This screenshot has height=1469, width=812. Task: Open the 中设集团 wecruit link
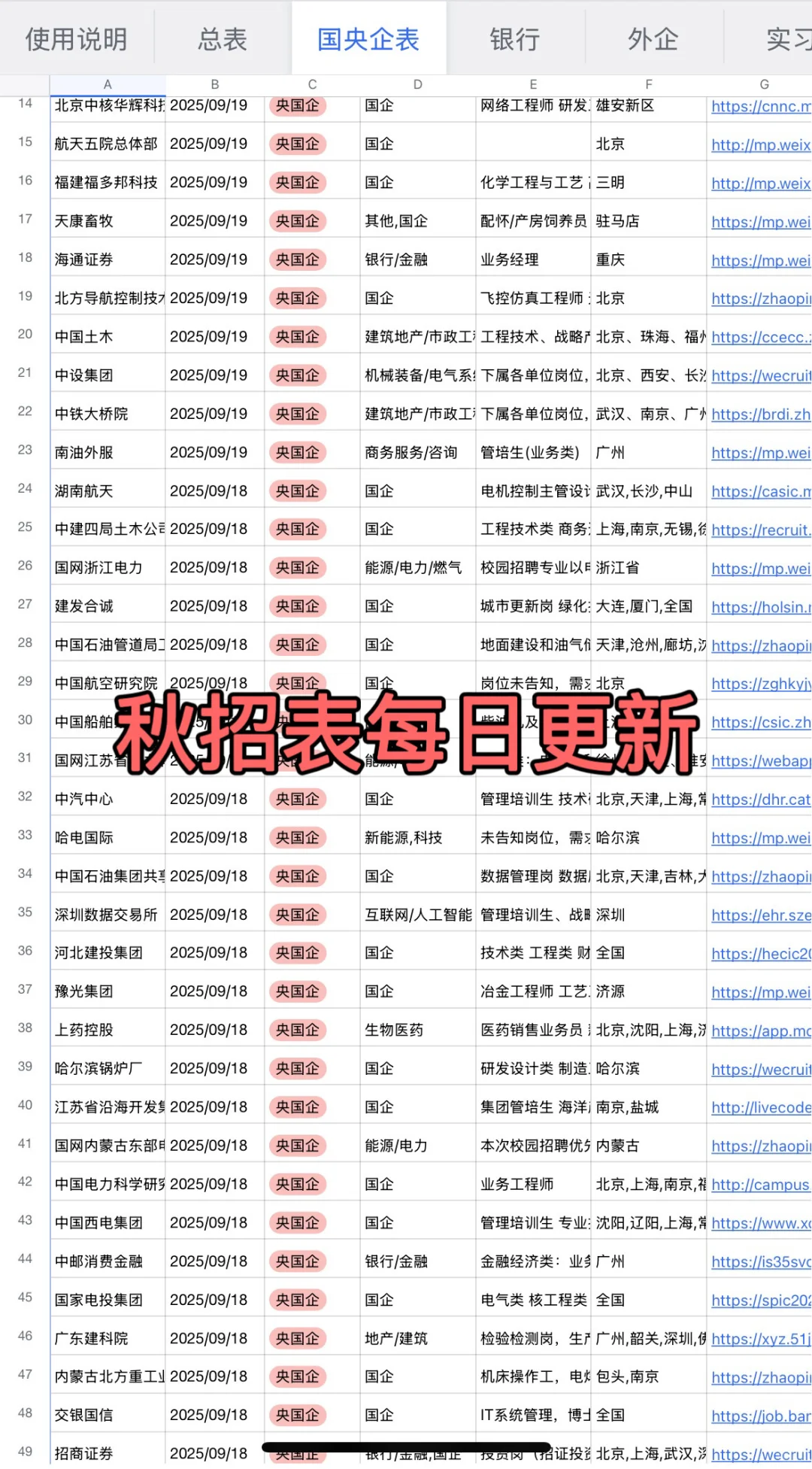point(761,376)
